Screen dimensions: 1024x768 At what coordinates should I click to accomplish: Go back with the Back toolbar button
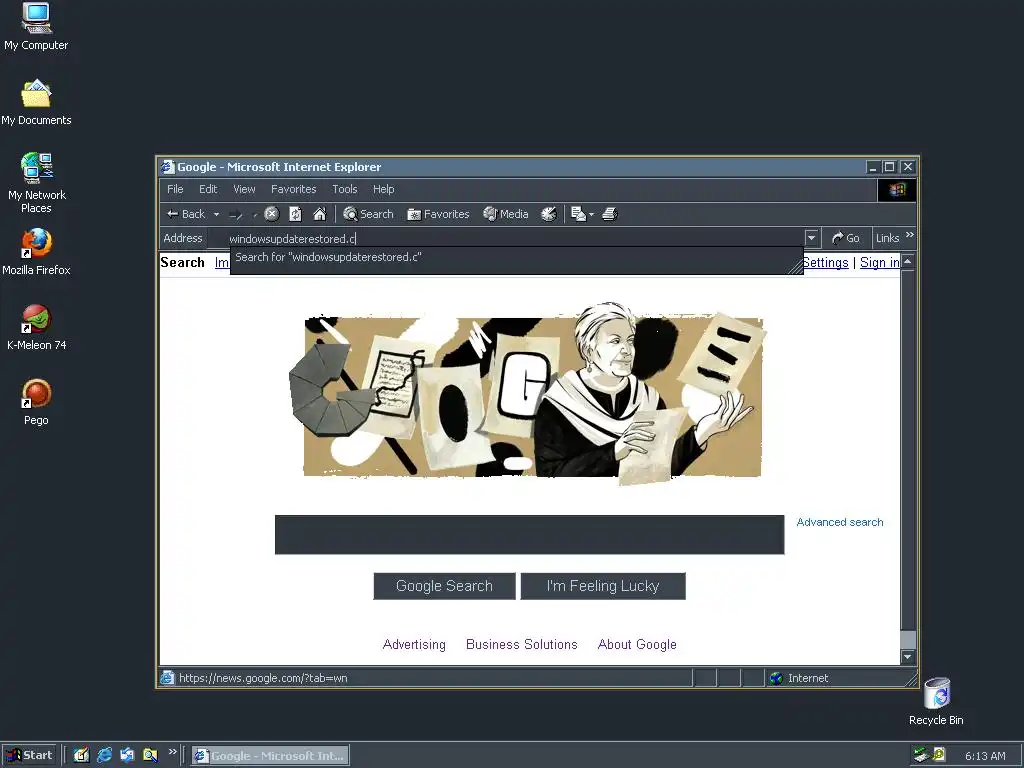point(186,214)
